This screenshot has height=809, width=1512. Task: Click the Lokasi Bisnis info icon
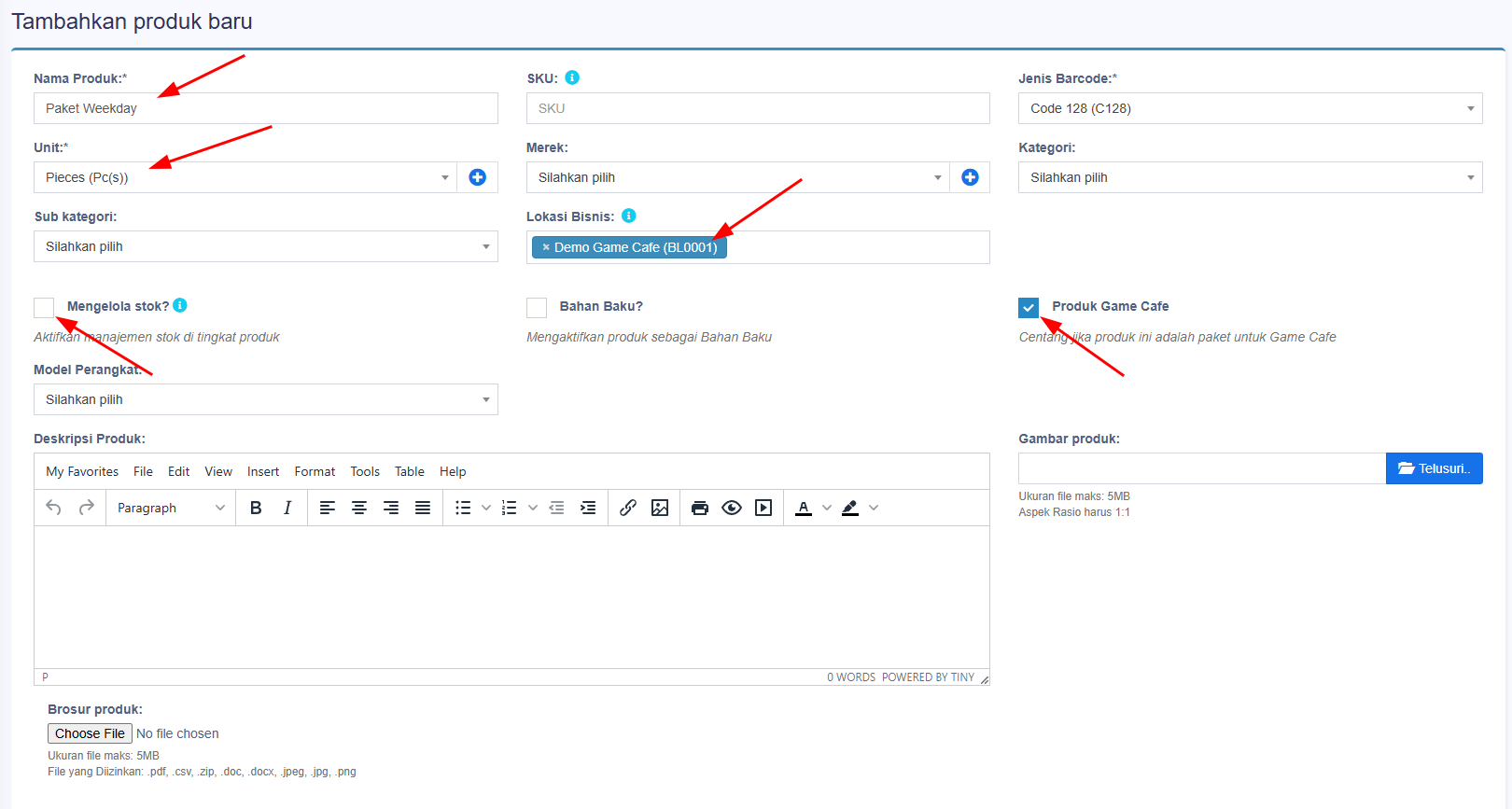pos(629,216)
